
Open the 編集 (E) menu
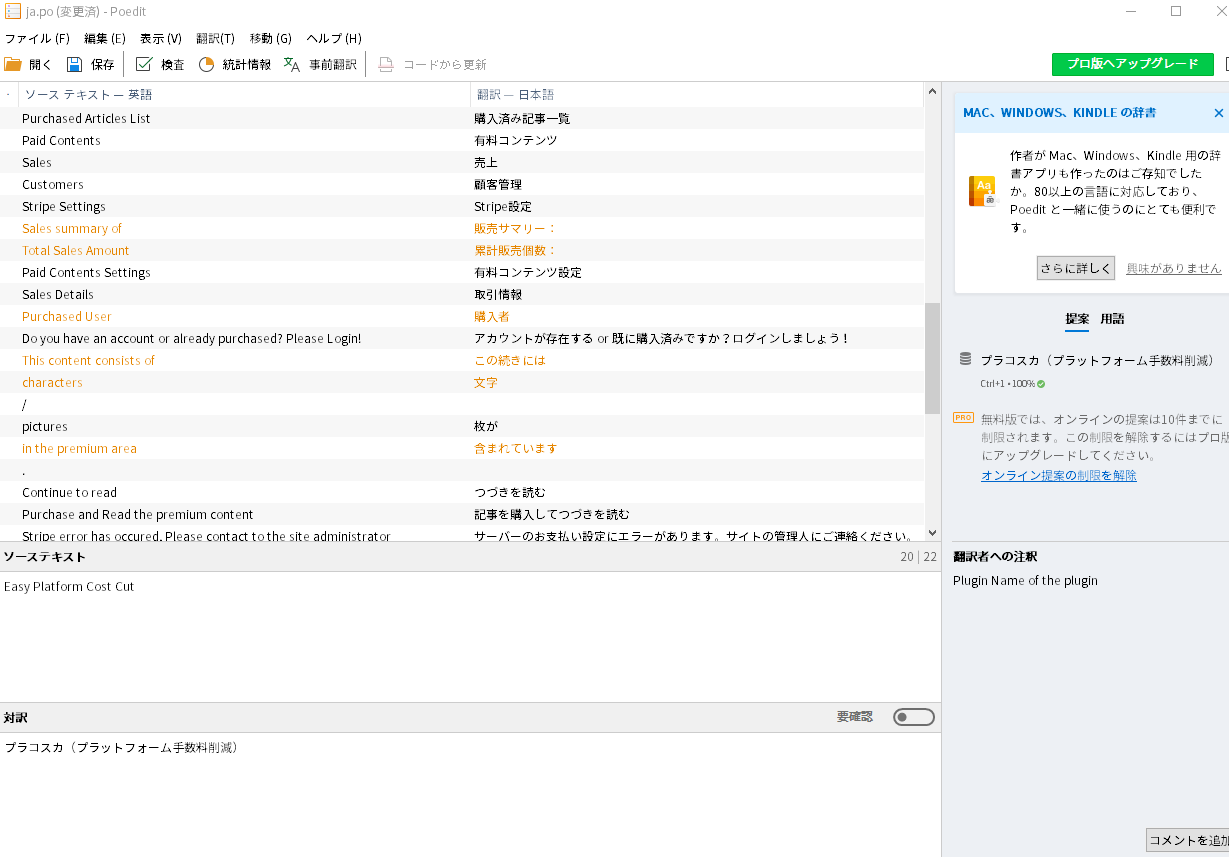click(x=105, y=38)
